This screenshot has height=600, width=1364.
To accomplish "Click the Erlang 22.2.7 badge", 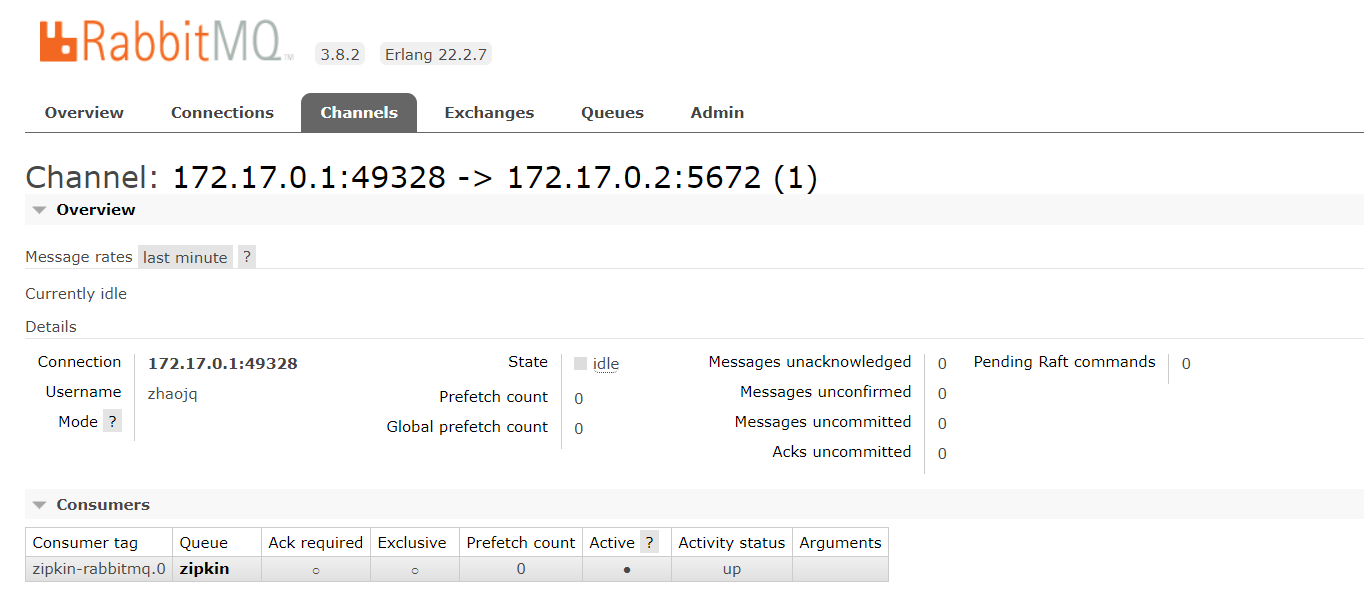I will (435, 54).
